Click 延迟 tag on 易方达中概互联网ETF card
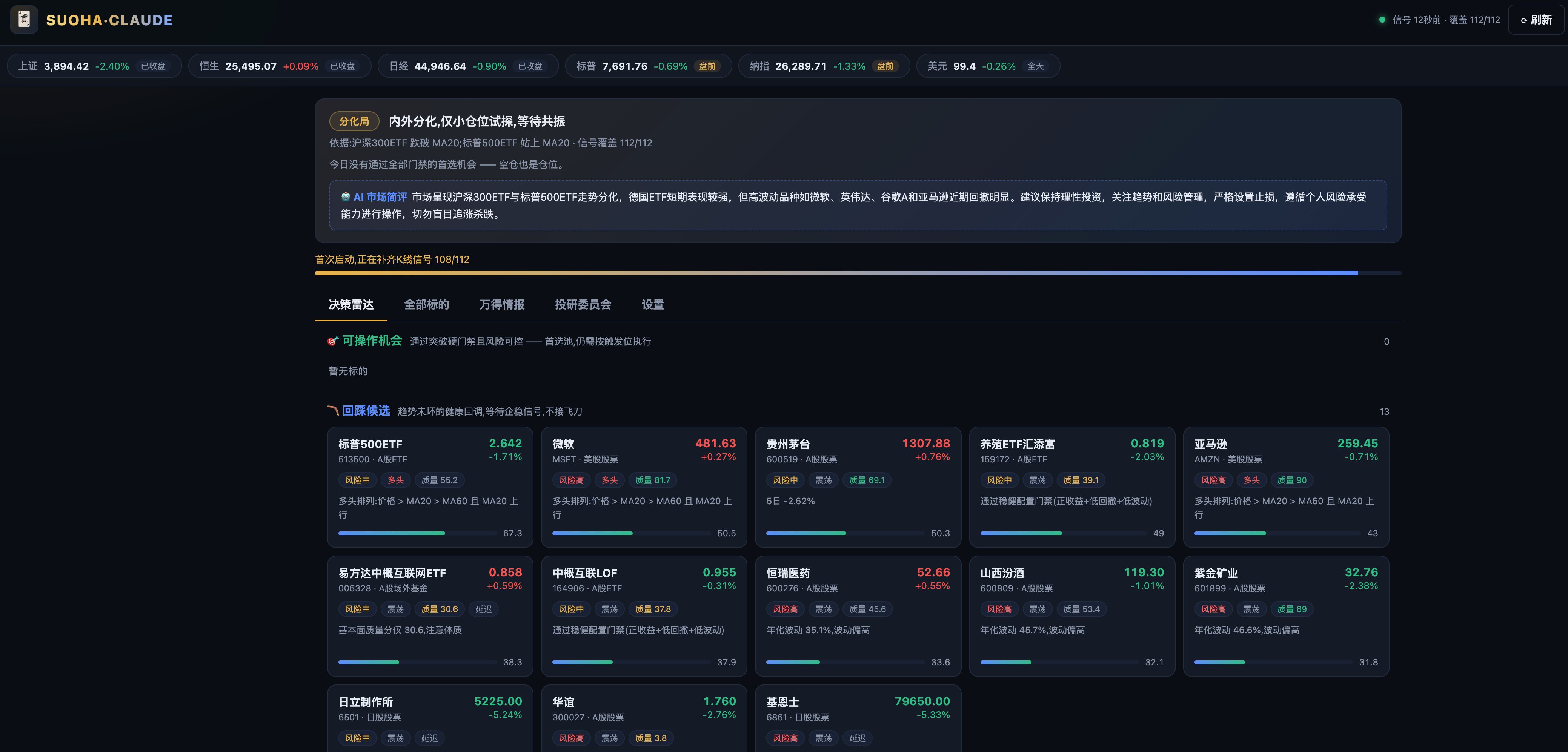The image size is (1568, 752). pyautogui.click(x=483, y=609)
